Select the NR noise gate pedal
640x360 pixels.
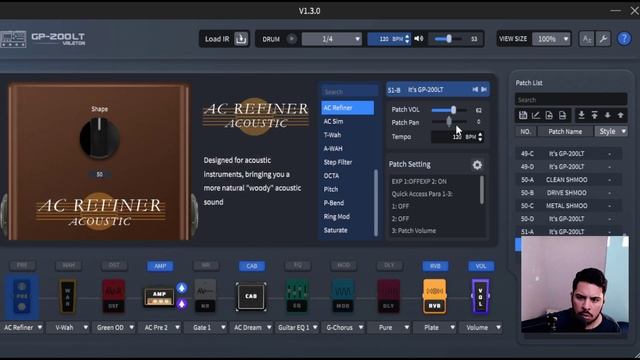(205, 297)
